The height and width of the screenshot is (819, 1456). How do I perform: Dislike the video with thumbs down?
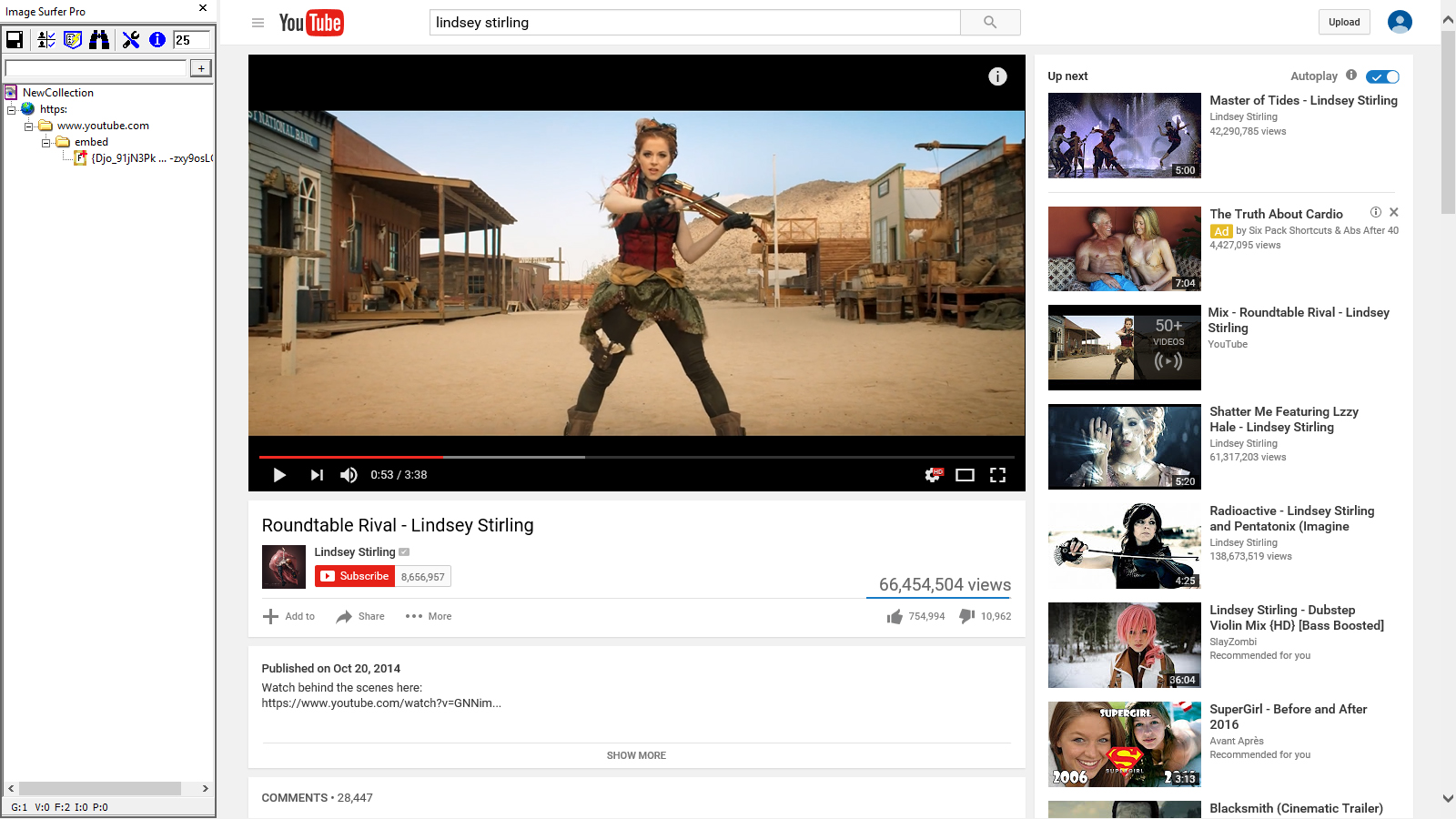(x=967, y=617)
